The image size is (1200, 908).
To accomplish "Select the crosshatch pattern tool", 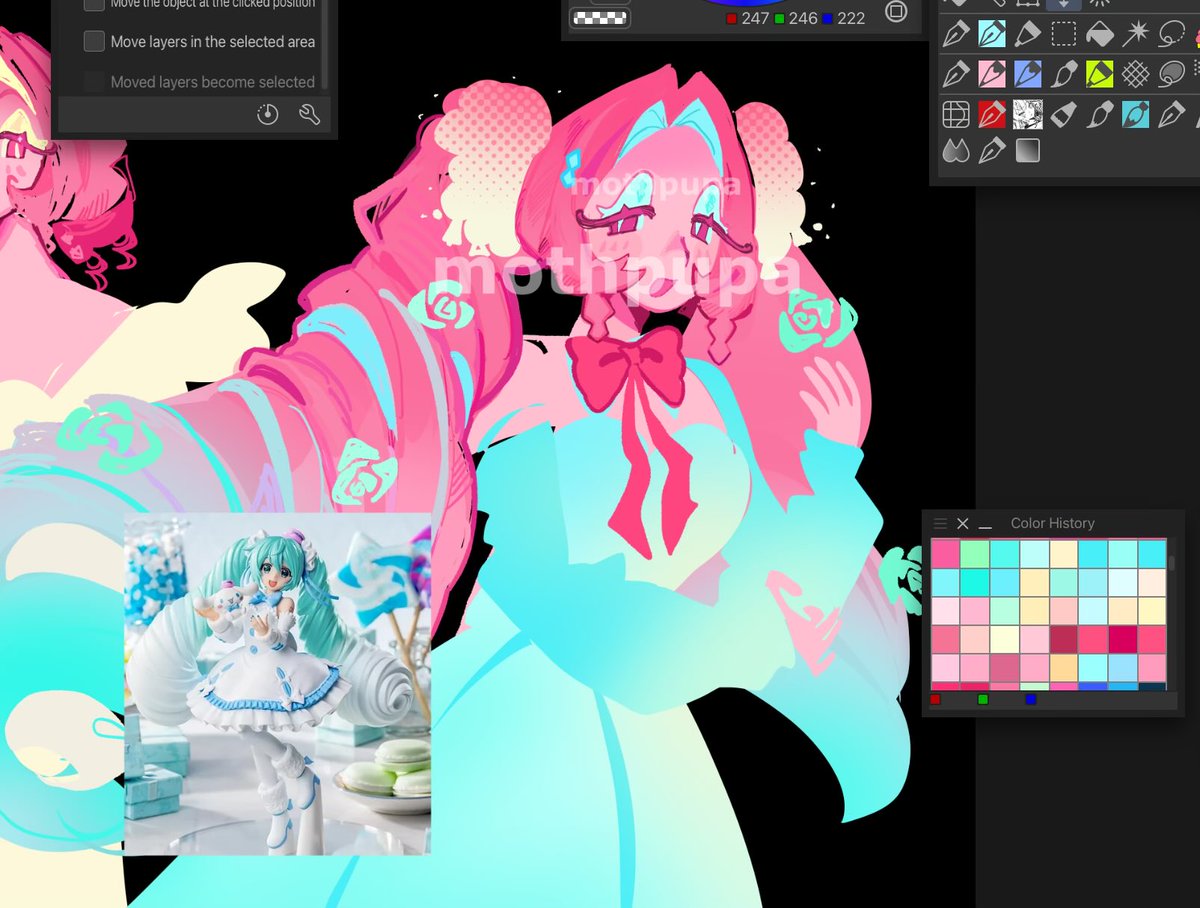I will coord(1135,74).
